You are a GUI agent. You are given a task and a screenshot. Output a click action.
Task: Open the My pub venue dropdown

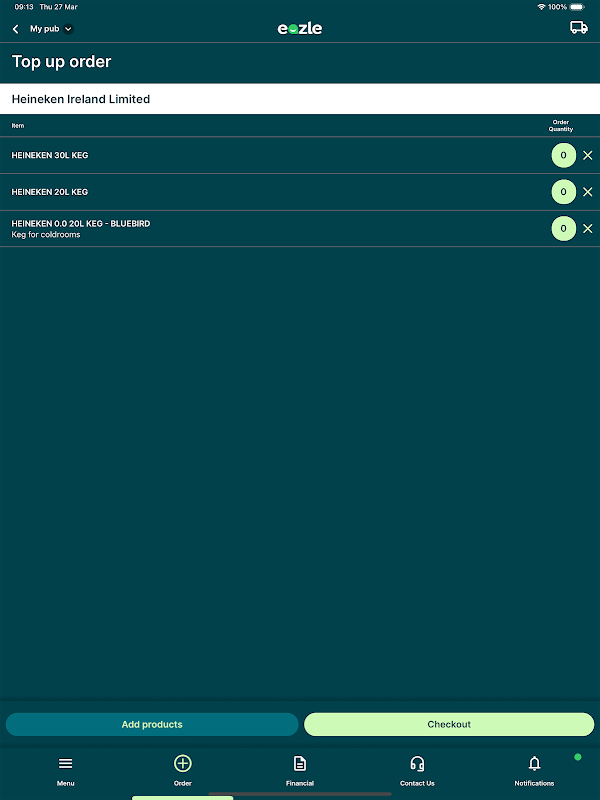[52, 29]
